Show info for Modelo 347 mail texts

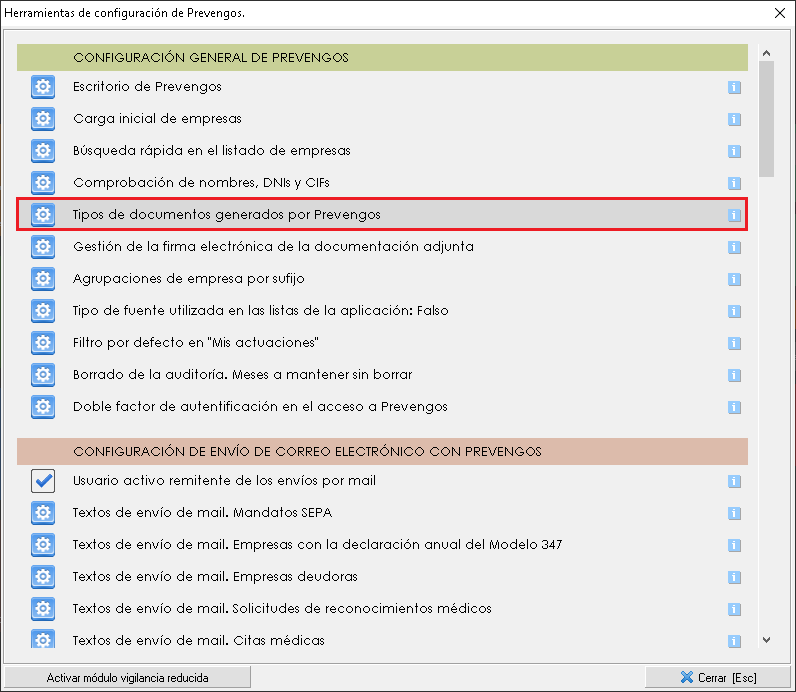point(734,545)
